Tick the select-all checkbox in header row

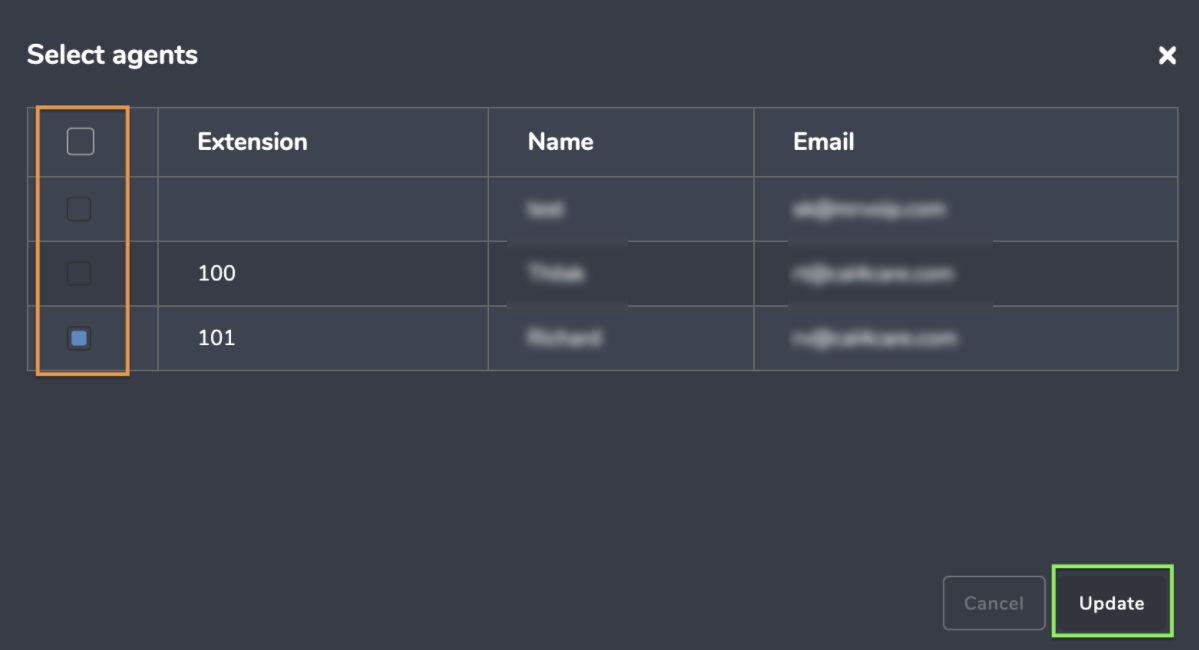(80, 141)
